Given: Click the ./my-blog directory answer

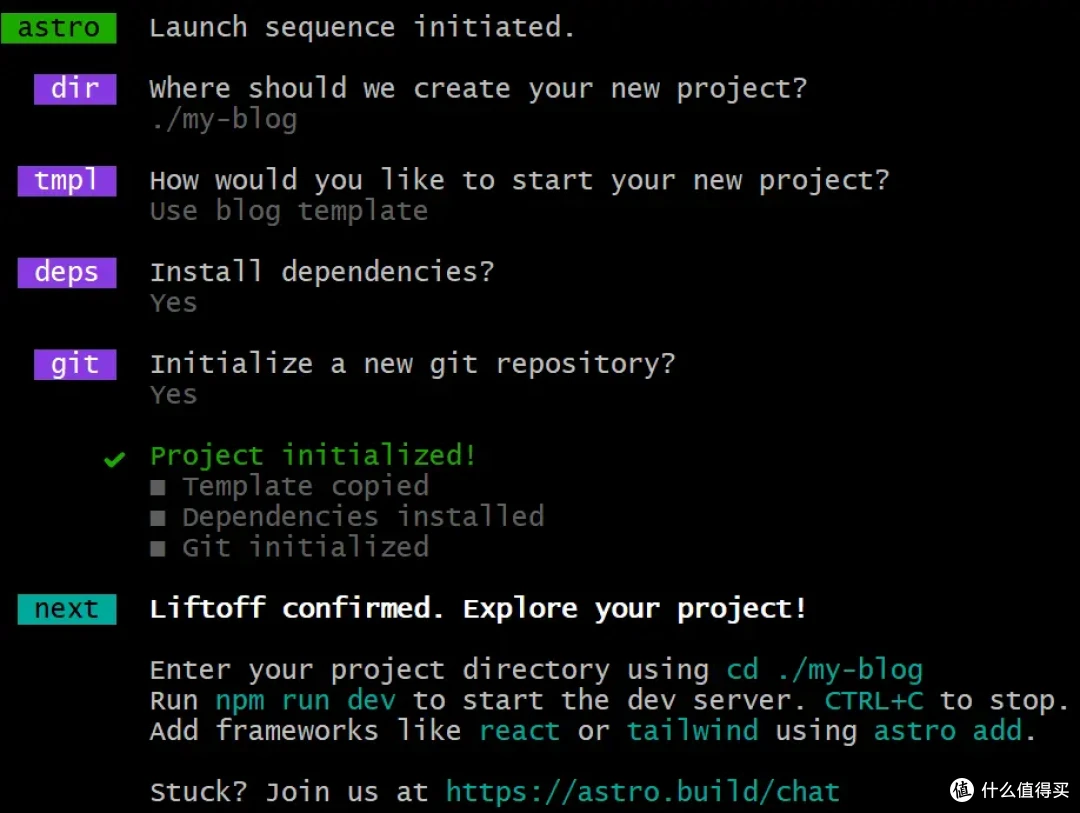Looking at the screenshot, I should (x=224, y=120).
